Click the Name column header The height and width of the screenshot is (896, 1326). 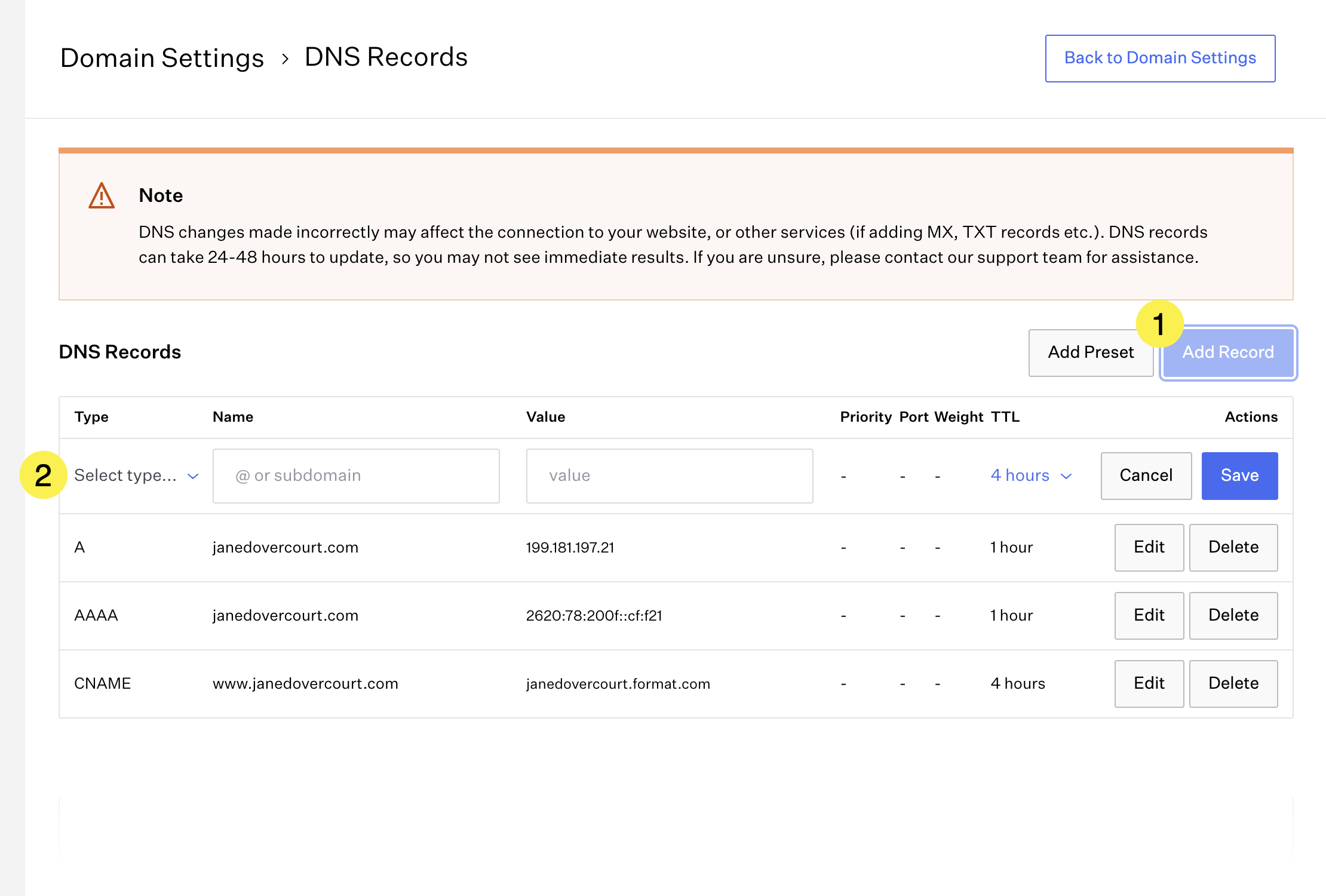(x=233, y=417)
